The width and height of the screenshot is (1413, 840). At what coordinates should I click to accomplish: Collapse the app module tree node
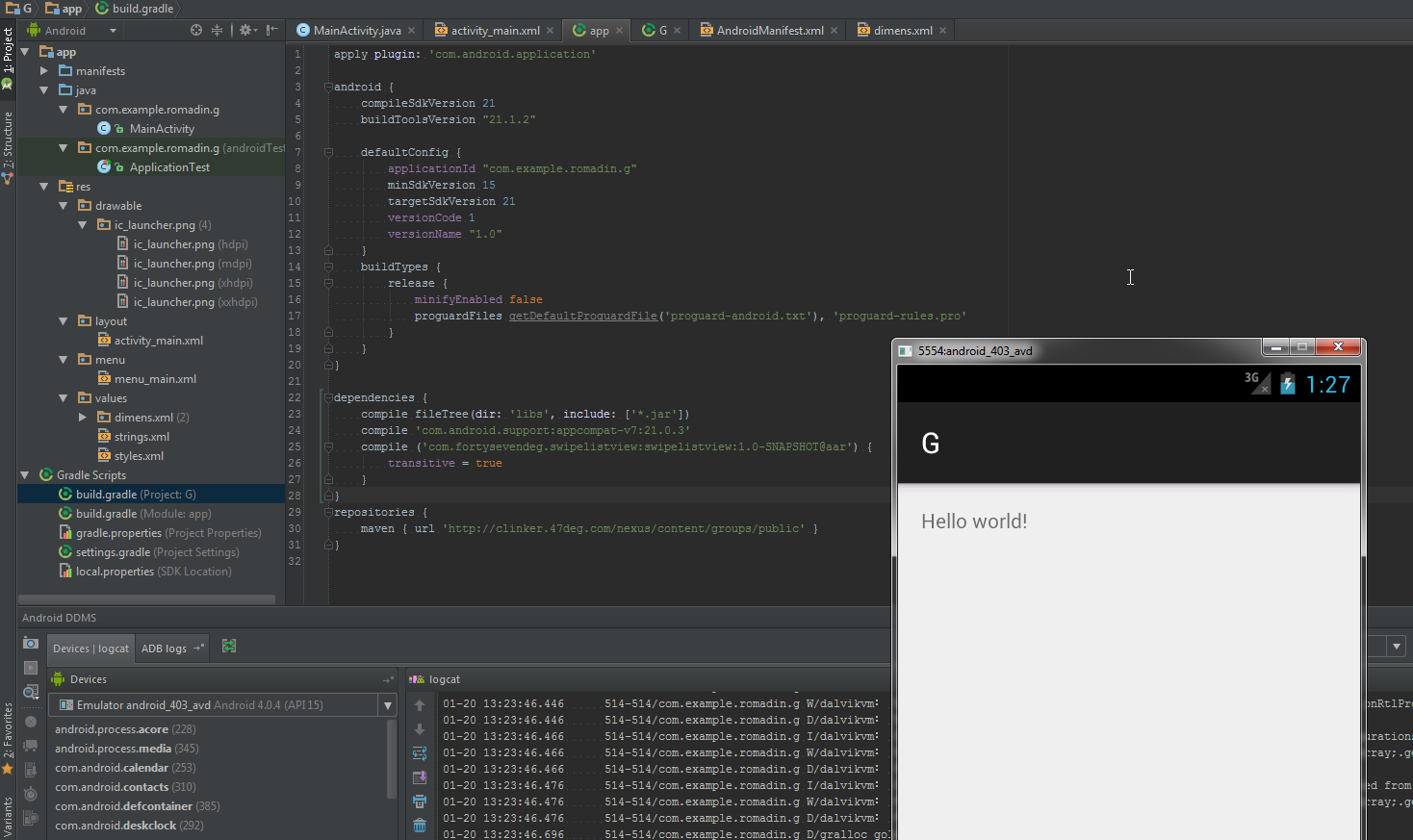click(25, 52)
